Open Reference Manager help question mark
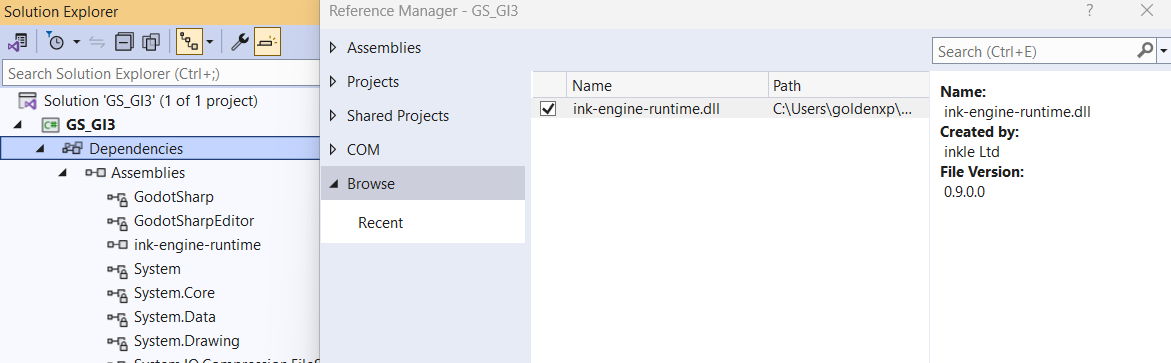 coord(1090,10)
